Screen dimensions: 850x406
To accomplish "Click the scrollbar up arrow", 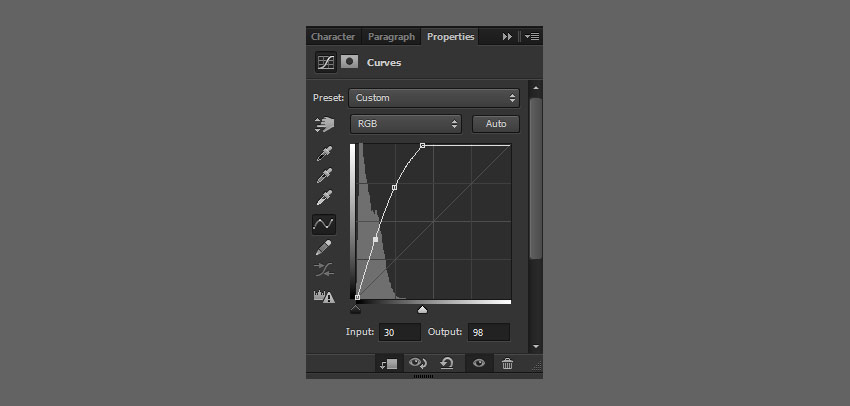I will pos(536,88).
